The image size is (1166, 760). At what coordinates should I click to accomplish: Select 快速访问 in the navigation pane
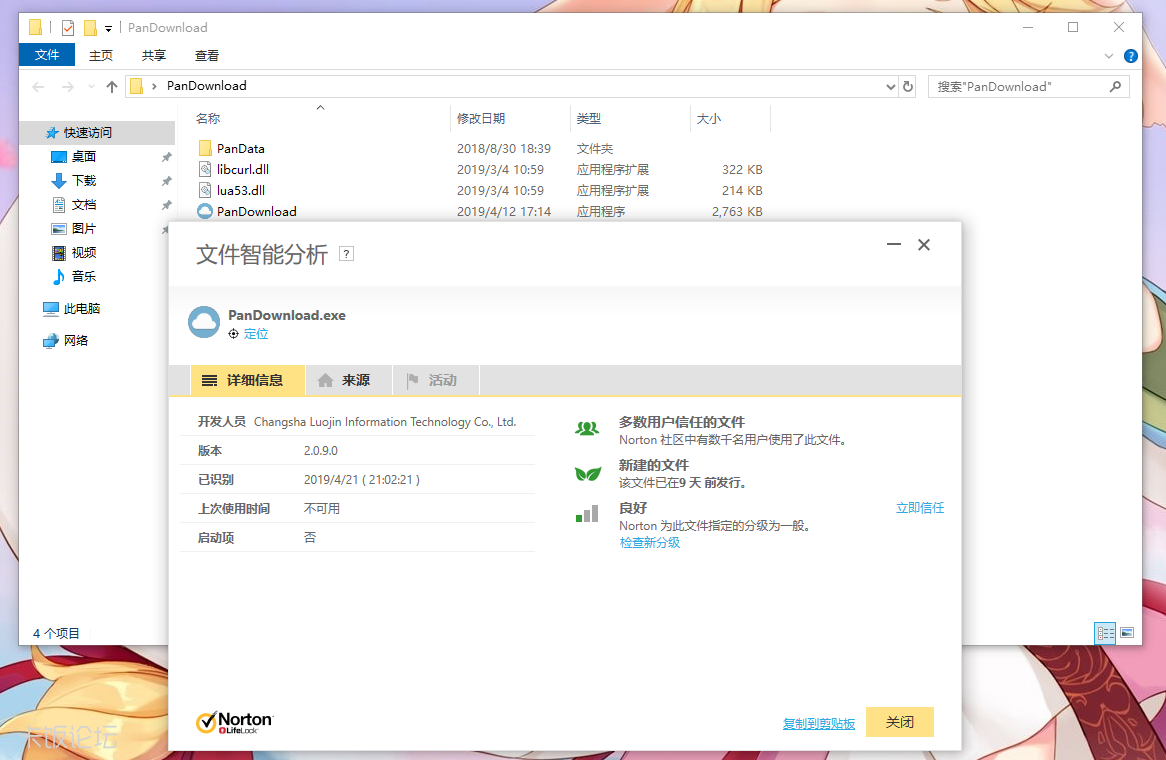pyautogui.click(x=88, y=132)
